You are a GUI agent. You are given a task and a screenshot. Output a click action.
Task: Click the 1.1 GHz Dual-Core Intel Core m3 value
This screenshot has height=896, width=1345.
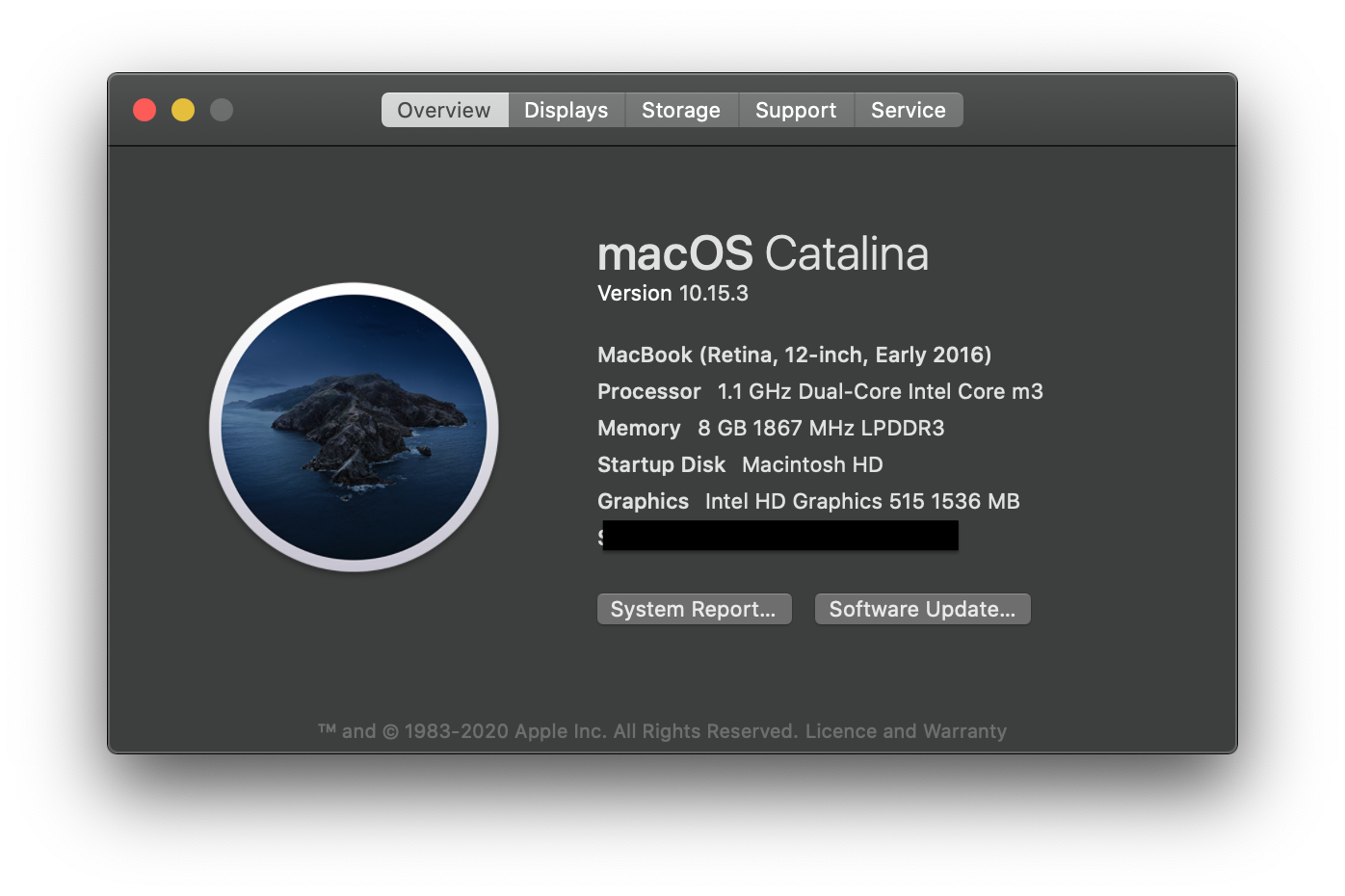(x=881, y=391)
